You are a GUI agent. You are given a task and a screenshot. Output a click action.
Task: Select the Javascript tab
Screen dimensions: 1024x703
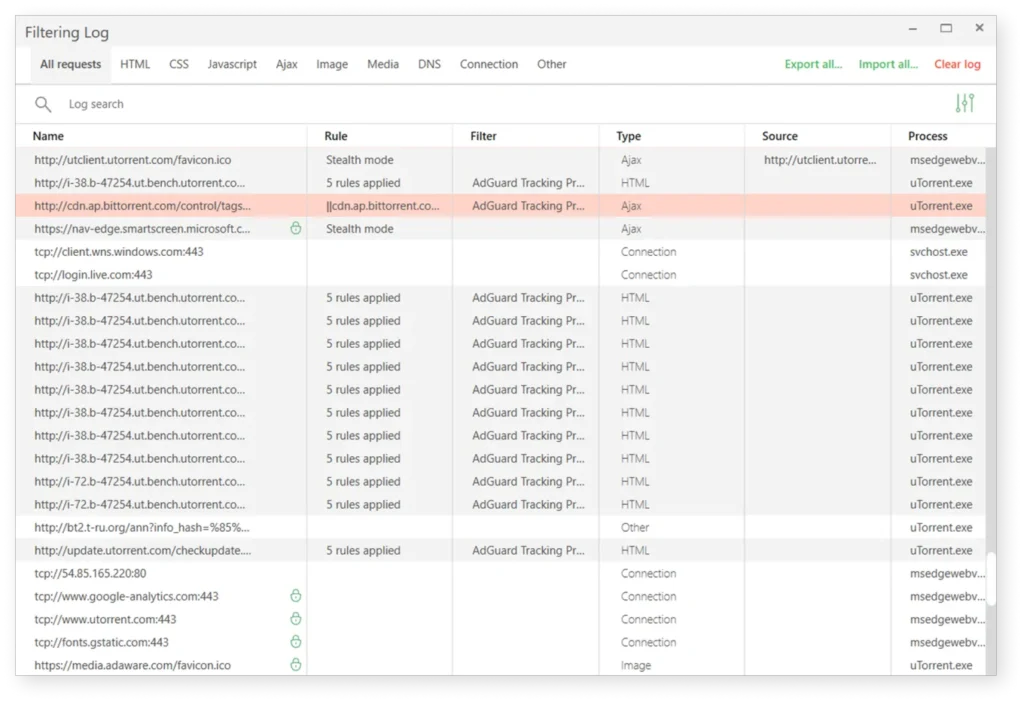232,64
